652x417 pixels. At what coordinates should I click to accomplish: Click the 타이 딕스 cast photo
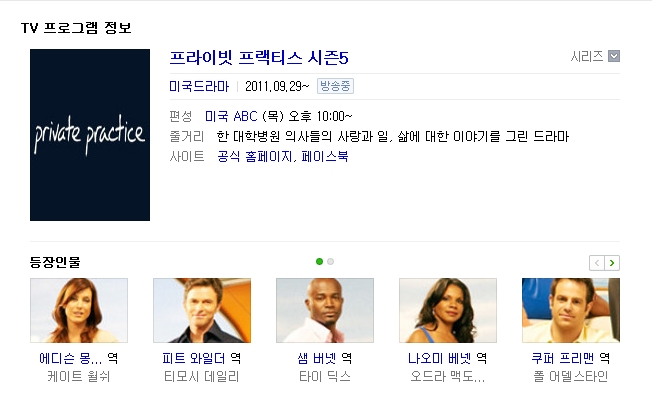coord(325,311)
